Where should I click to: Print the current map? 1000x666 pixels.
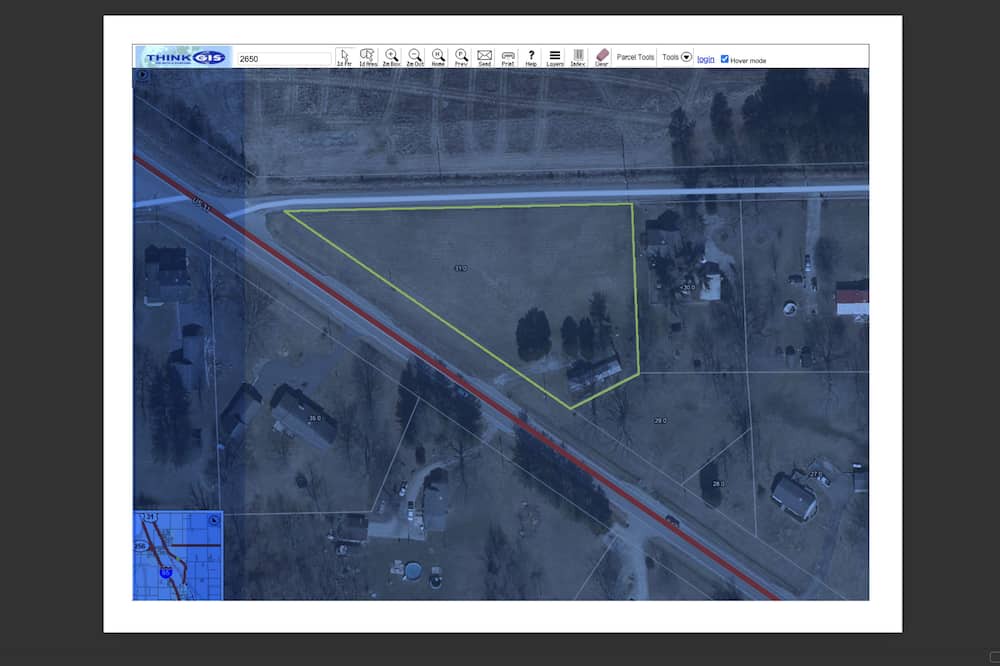point(508,56)
